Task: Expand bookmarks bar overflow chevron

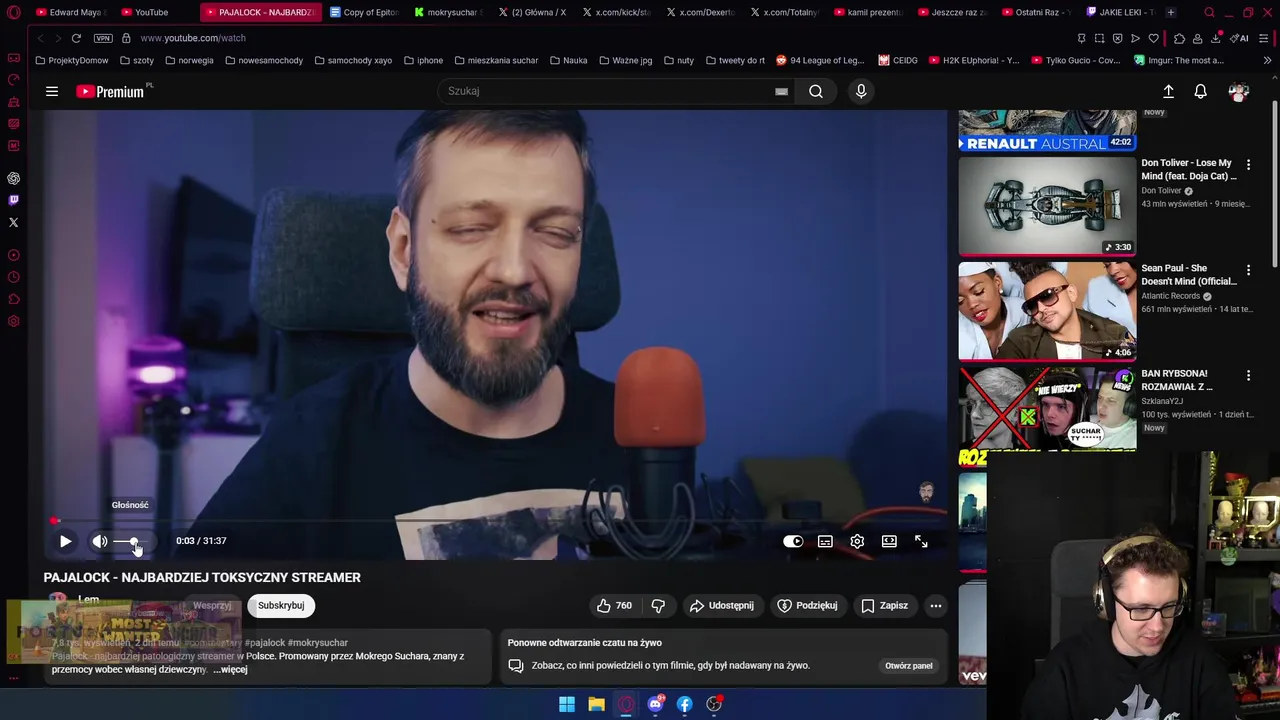Action: (x=1268, y=60)
